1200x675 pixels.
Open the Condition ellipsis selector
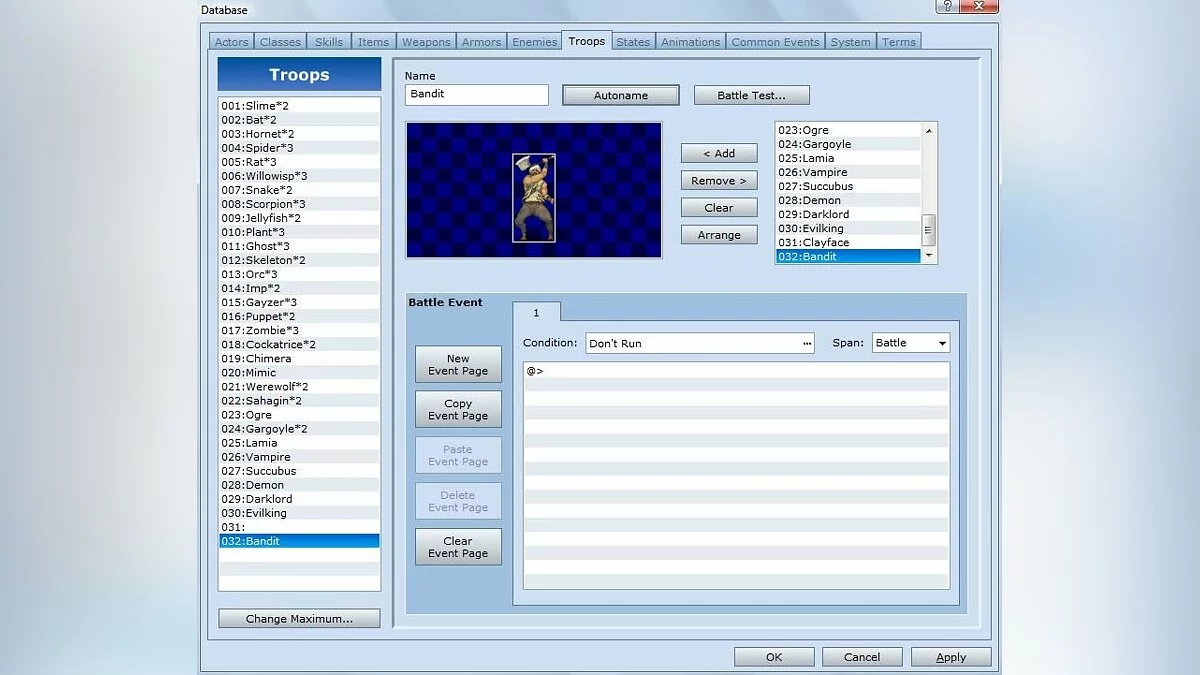click(x=807, y=343)
